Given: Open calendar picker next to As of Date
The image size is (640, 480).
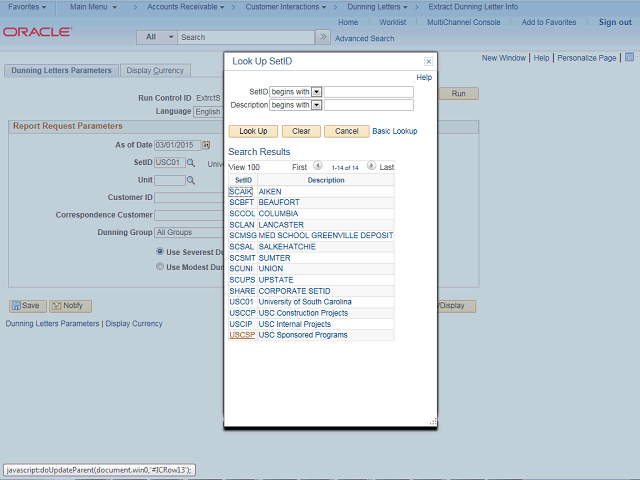Looking at the screenshot, I should (206, 145).
